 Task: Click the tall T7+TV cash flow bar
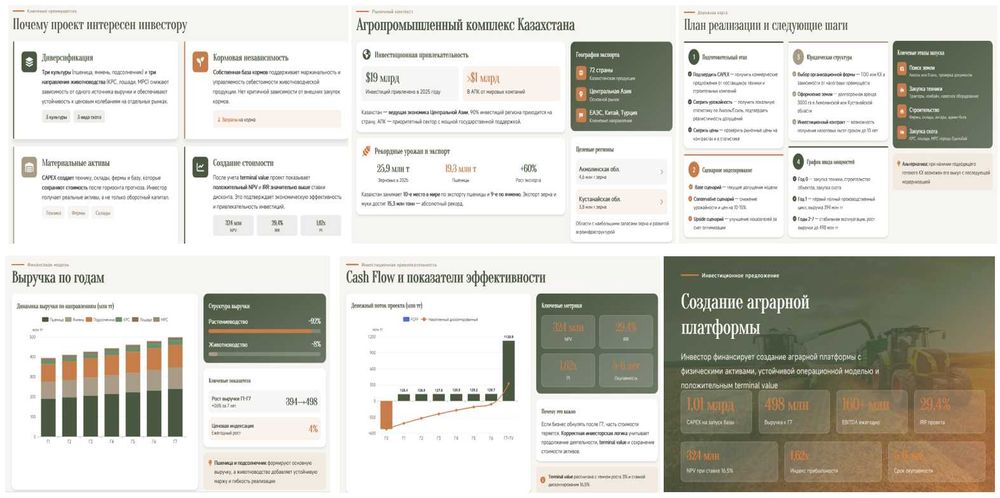pyautogui.click(x=508, y=370)
